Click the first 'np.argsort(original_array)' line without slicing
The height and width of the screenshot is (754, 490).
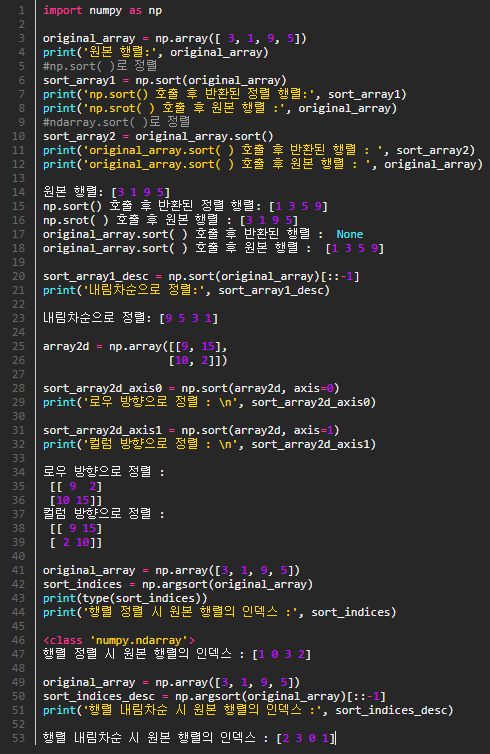click(178, 584)
